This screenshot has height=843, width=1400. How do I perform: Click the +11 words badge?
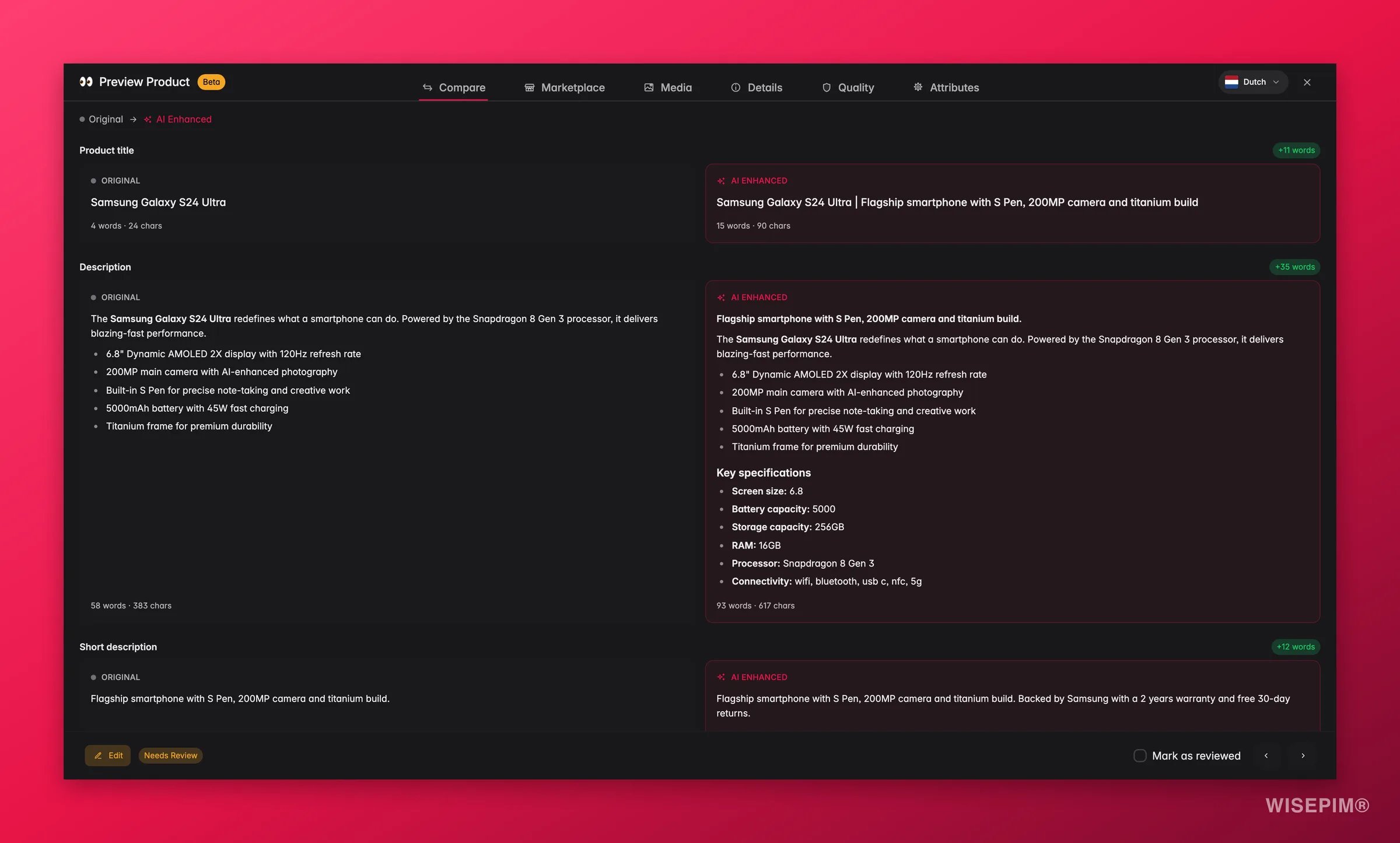tap(1296, 151)
